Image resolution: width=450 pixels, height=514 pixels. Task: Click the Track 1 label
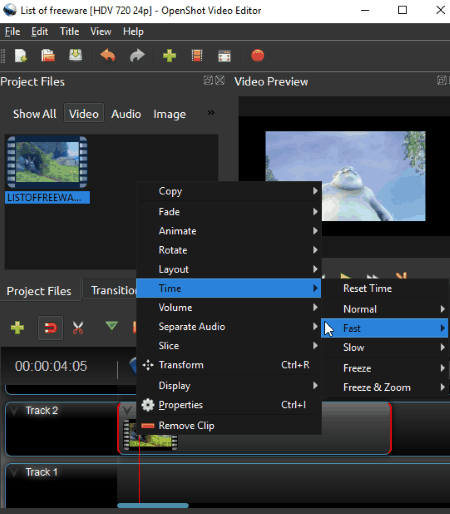42,472
